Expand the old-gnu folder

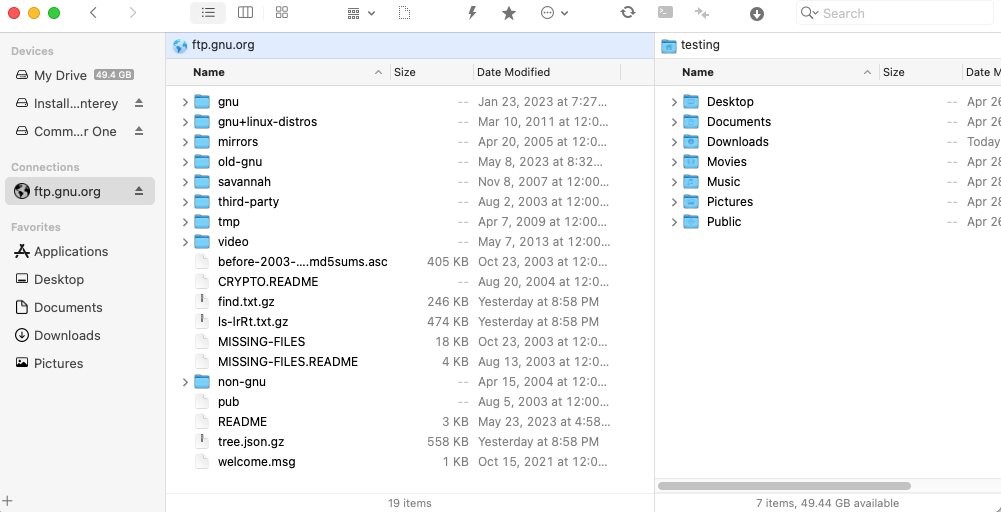185,162
